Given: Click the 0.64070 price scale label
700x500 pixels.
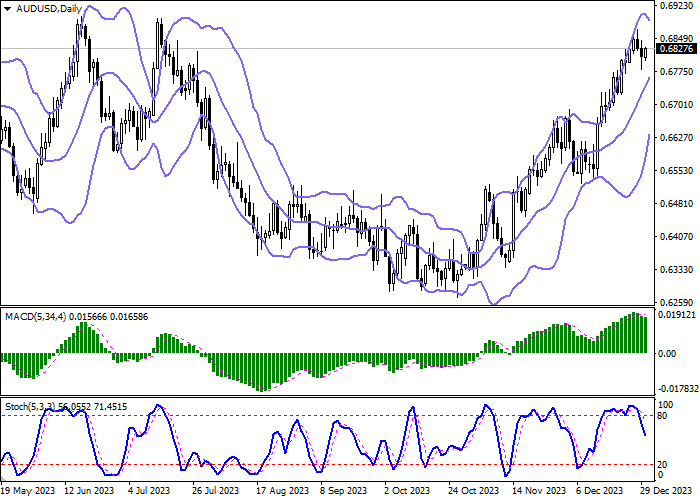Looking at the screenshot, I should click(677, 236).
